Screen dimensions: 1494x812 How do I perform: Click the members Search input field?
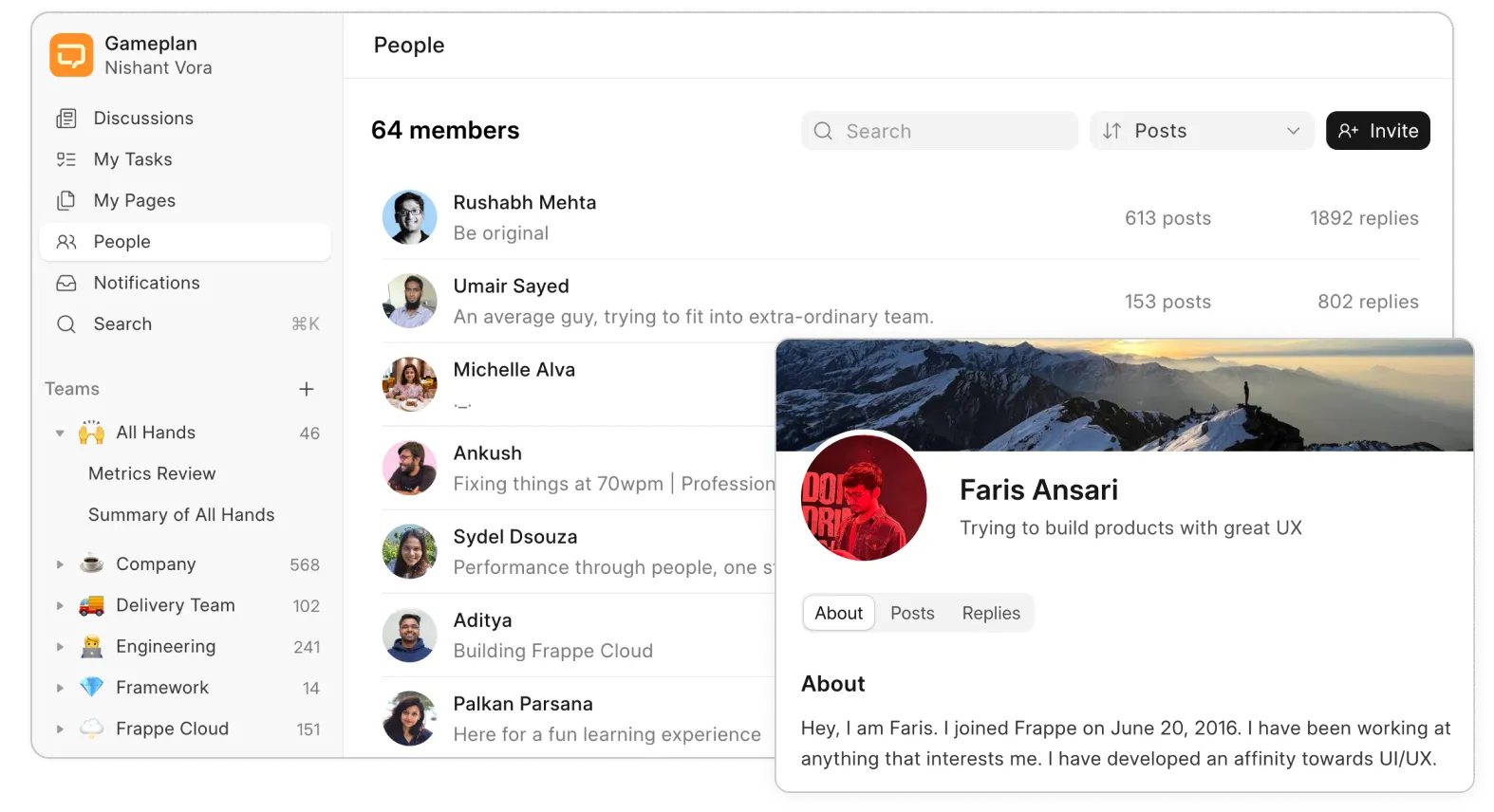coord(940,131)
